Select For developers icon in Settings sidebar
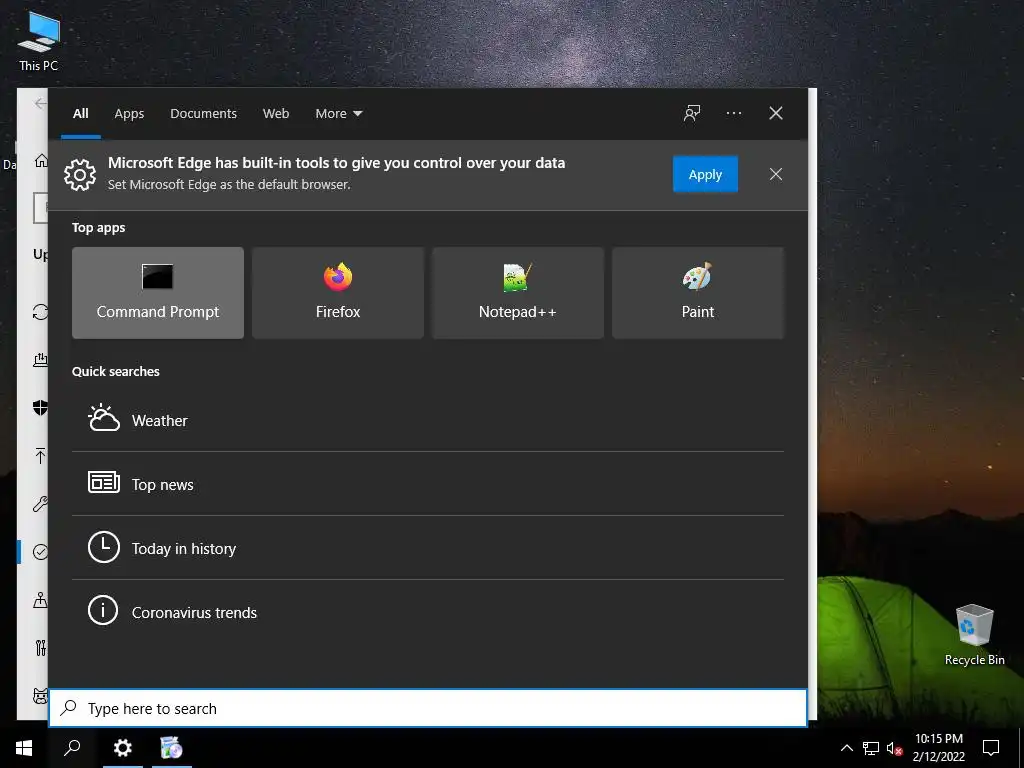This screenshot has height=768, width=1024. [40, 648]
